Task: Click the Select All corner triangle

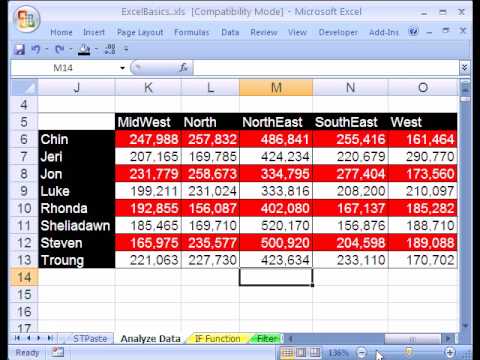Action: (25, 88)
